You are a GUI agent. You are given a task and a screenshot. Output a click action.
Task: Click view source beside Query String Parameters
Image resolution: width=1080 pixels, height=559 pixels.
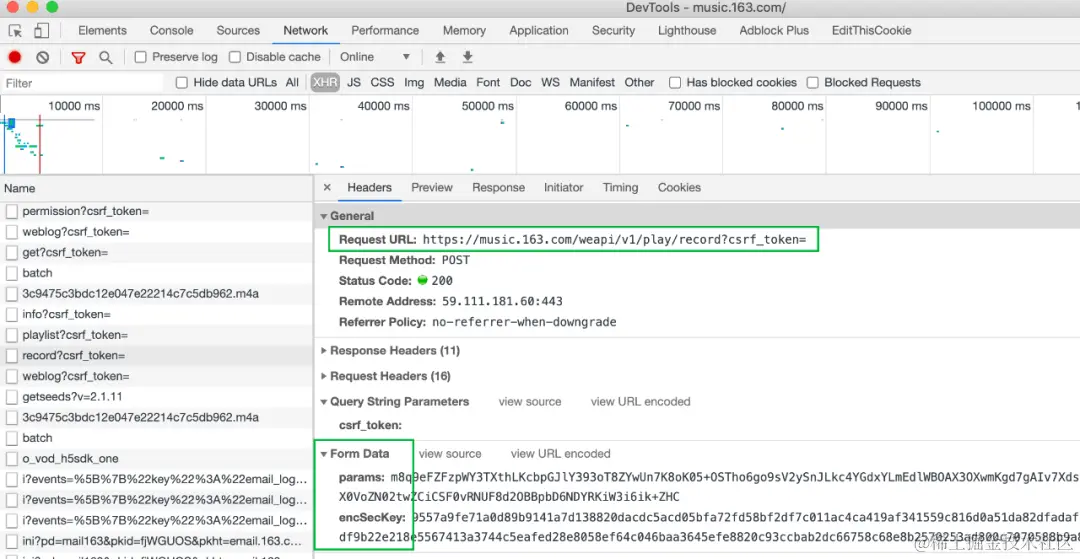pos(530,402)
